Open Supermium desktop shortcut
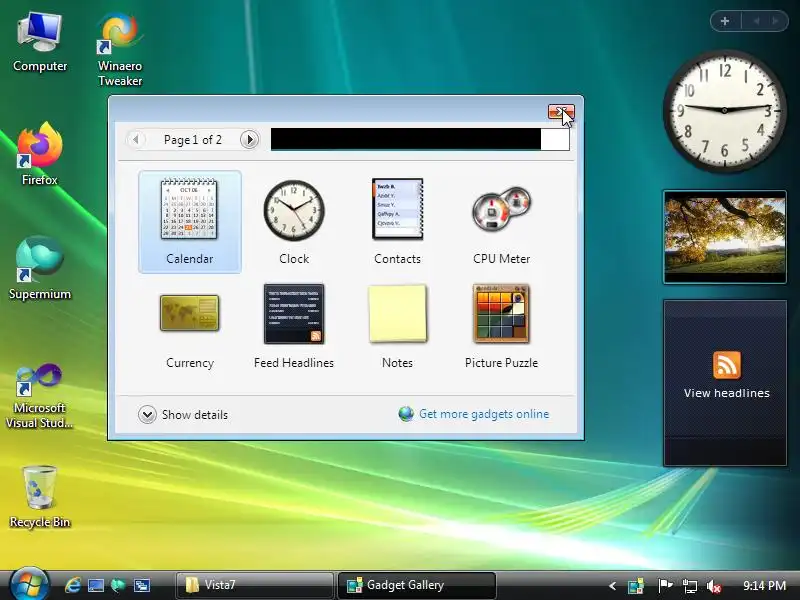This screenshot has height=600, width=800. tap(40, 268)
